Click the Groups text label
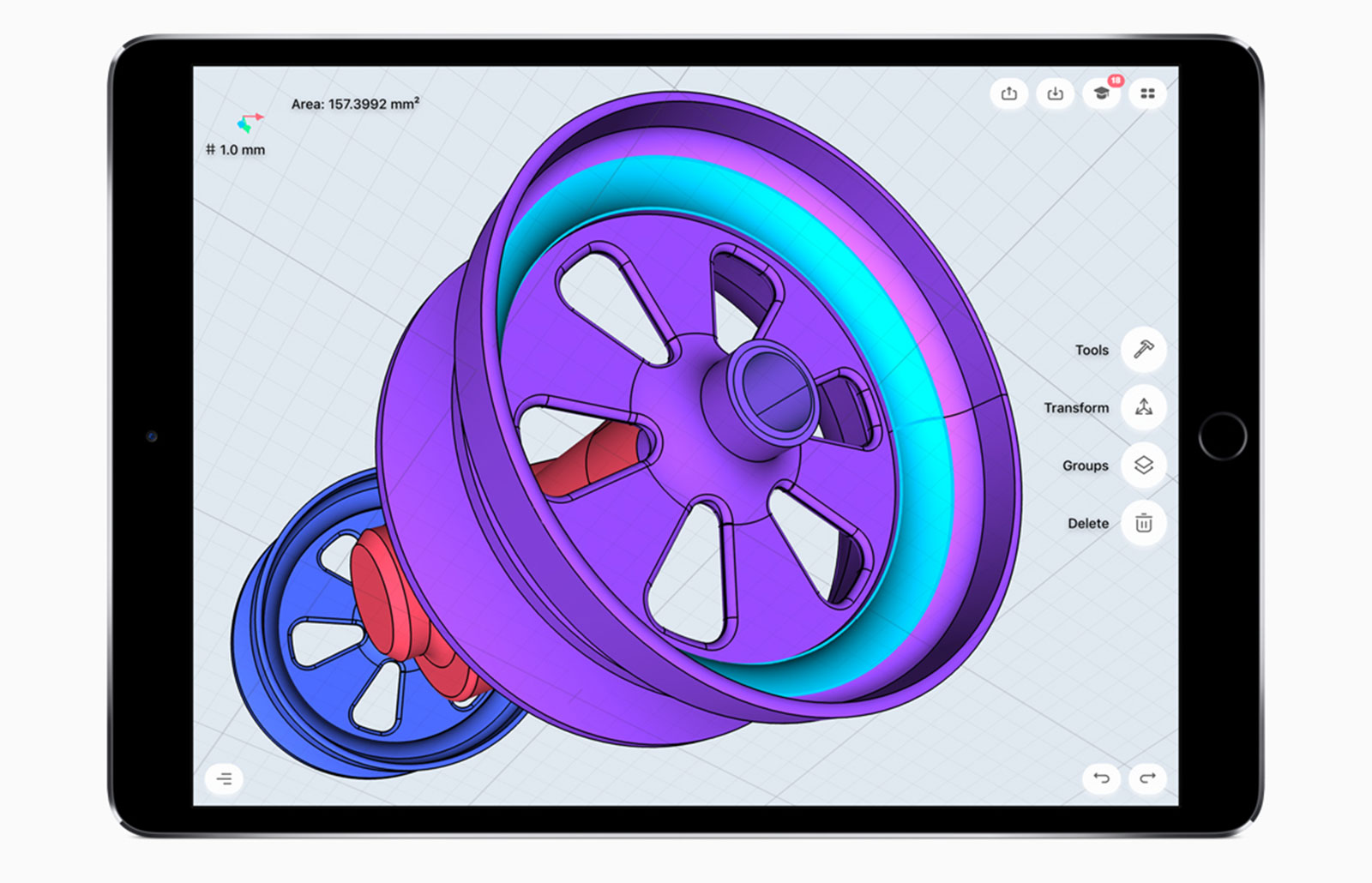1372x883 pixels. pos(1085,466)
